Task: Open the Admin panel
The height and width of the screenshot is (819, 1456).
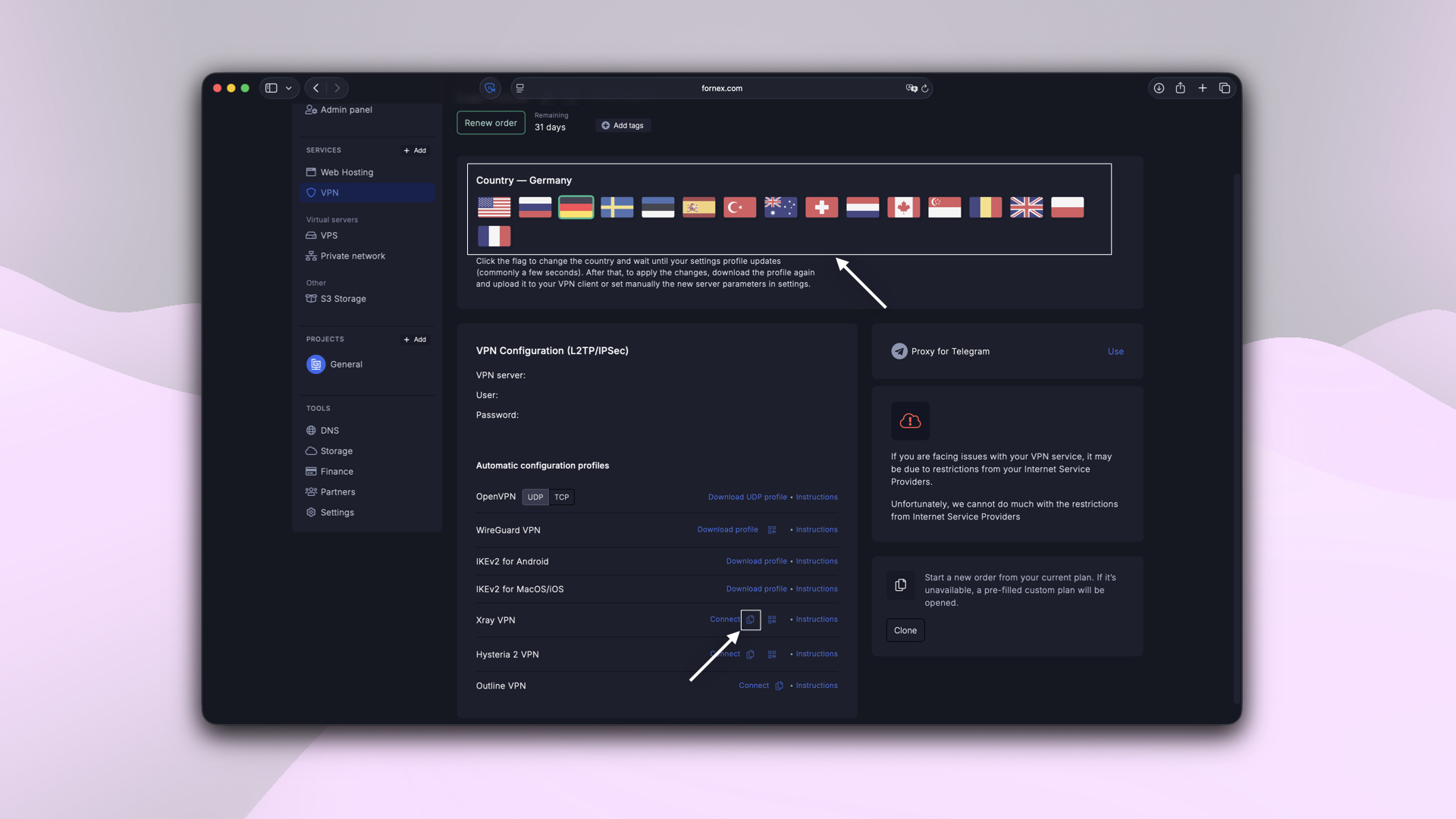Action: click(x=346, y=109)
